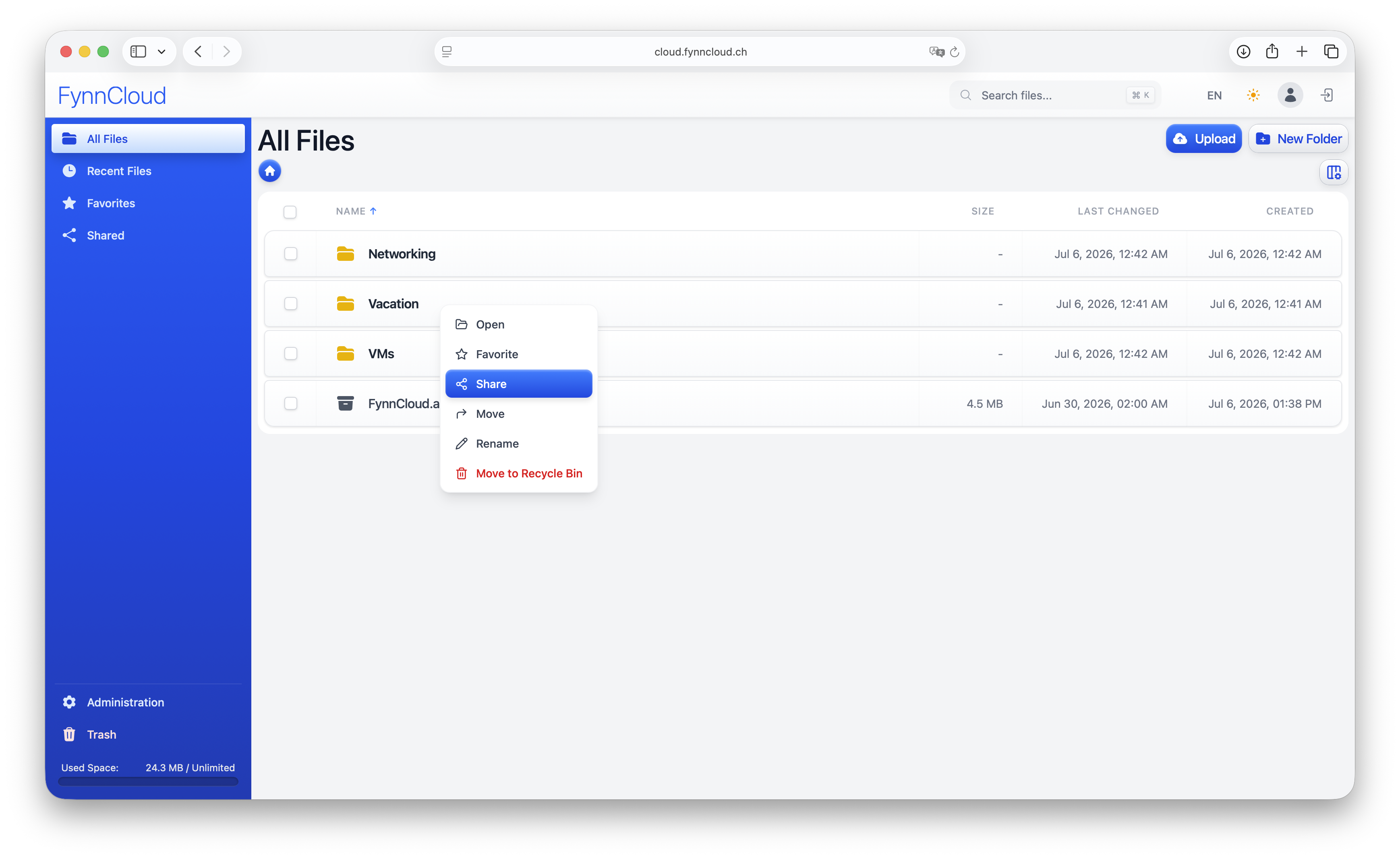Click the 4.5 MB size cell
This screenshot has width=1400, height=859.
[984, 403]
